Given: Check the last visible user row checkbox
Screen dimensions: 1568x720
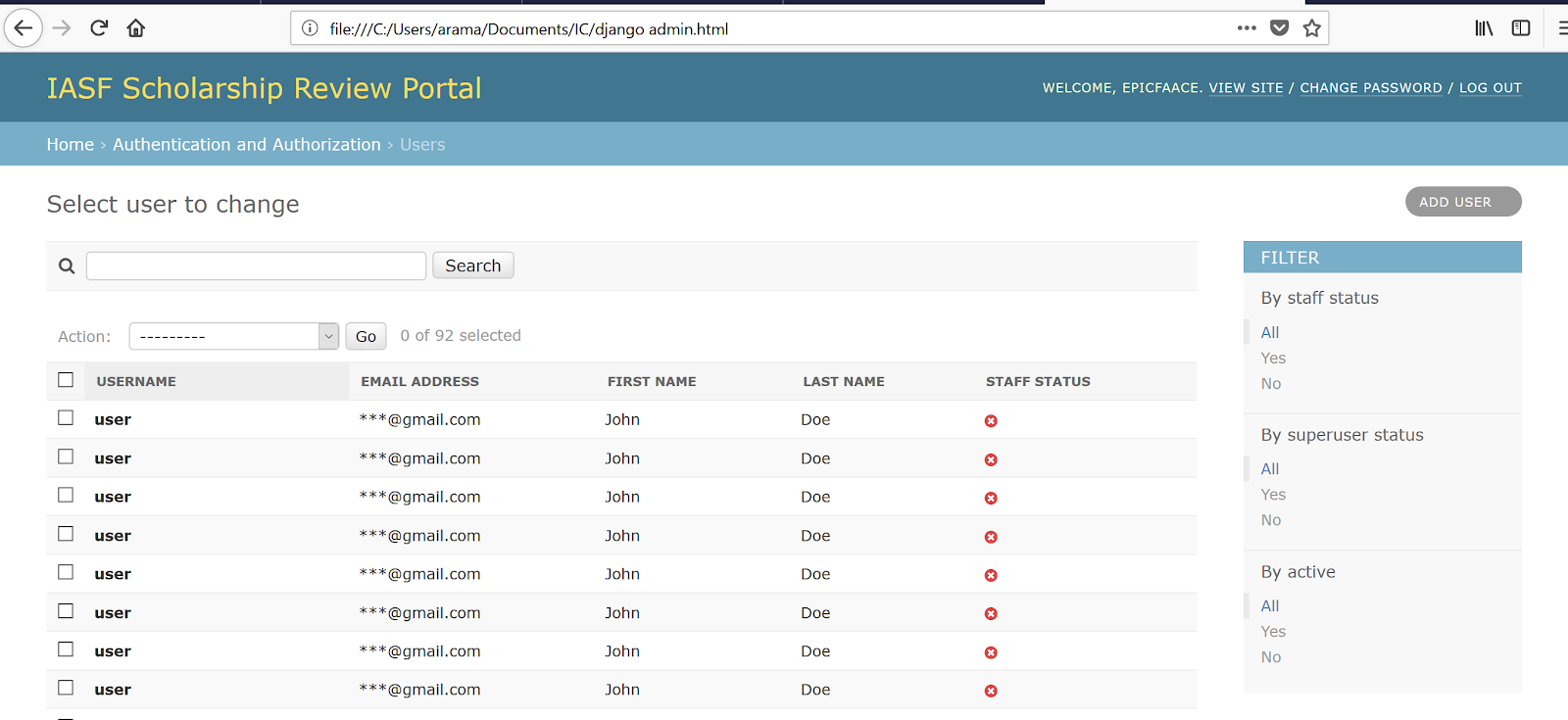Looking at the screenshot, I should pos(66,689).
